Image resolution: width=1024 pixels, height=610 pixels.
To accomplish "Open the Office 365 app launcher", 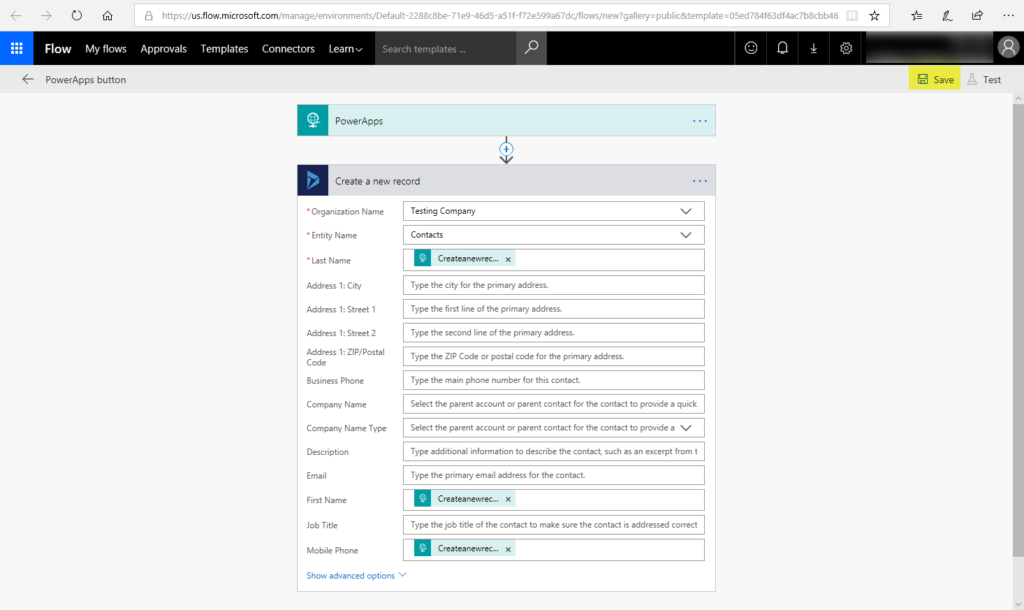I will 15,48.
